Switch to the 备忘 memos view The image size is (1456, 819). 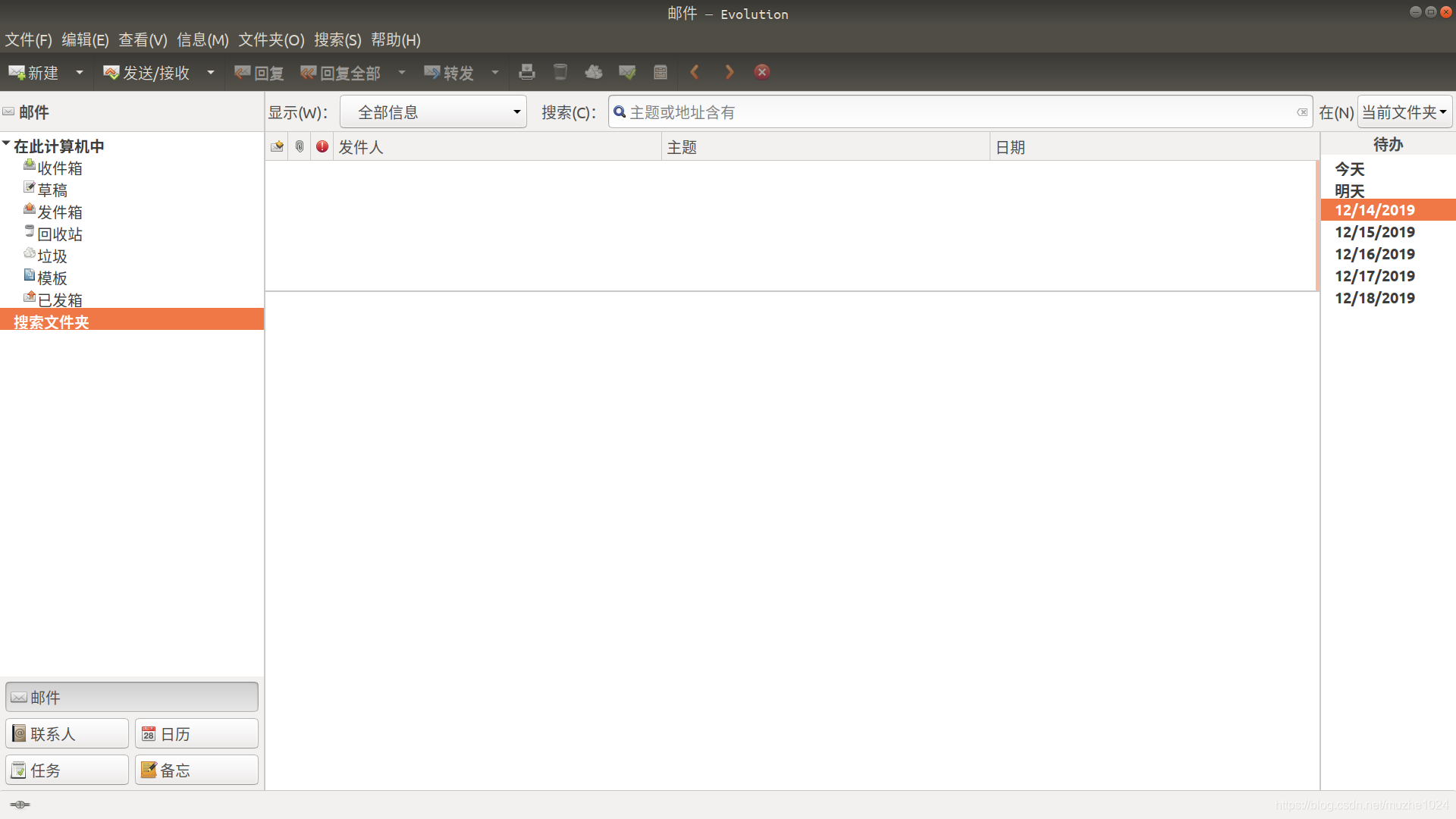click(197, 770)
